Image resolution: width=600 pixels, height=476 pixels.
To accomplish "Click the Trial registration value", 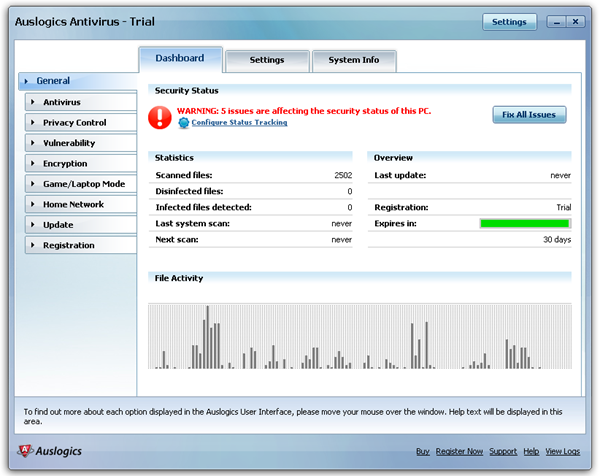I will click(564, 207).
